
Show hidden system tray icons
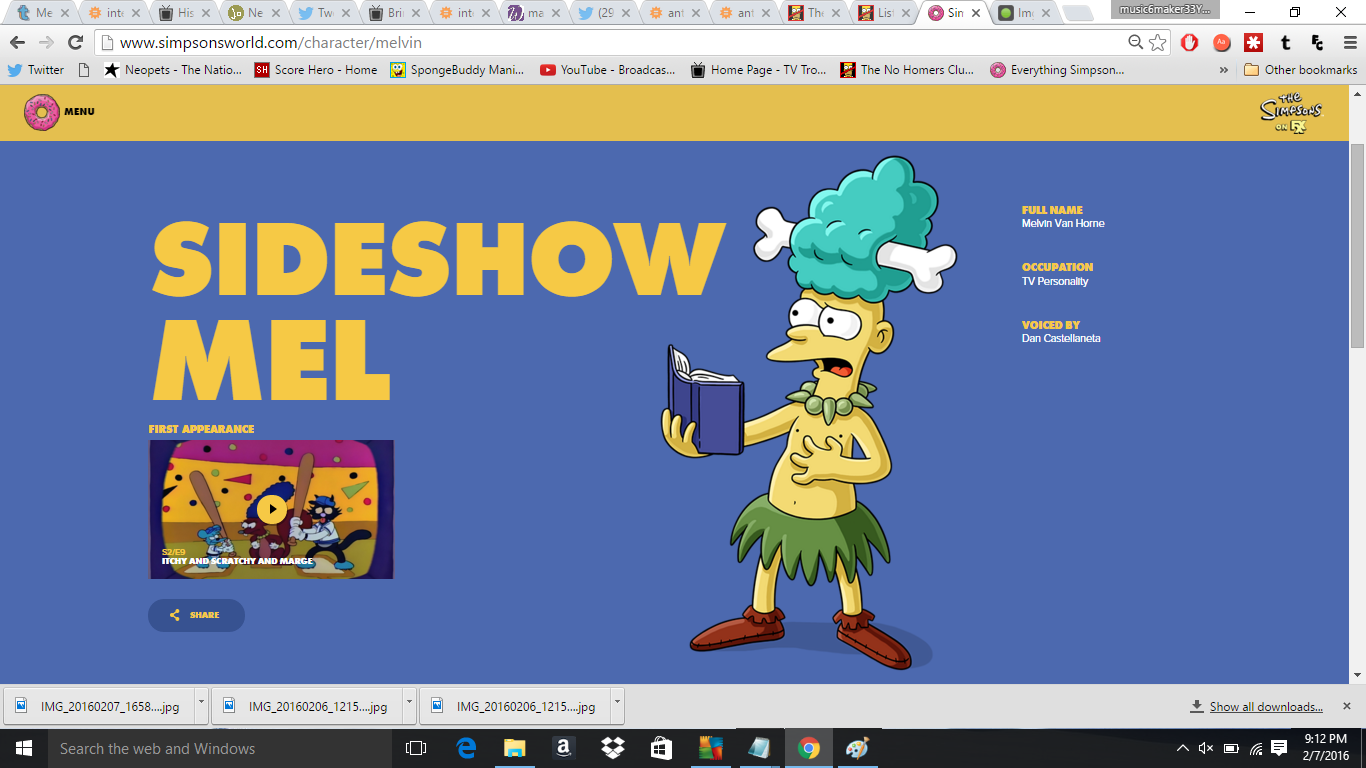[1183, 748]
